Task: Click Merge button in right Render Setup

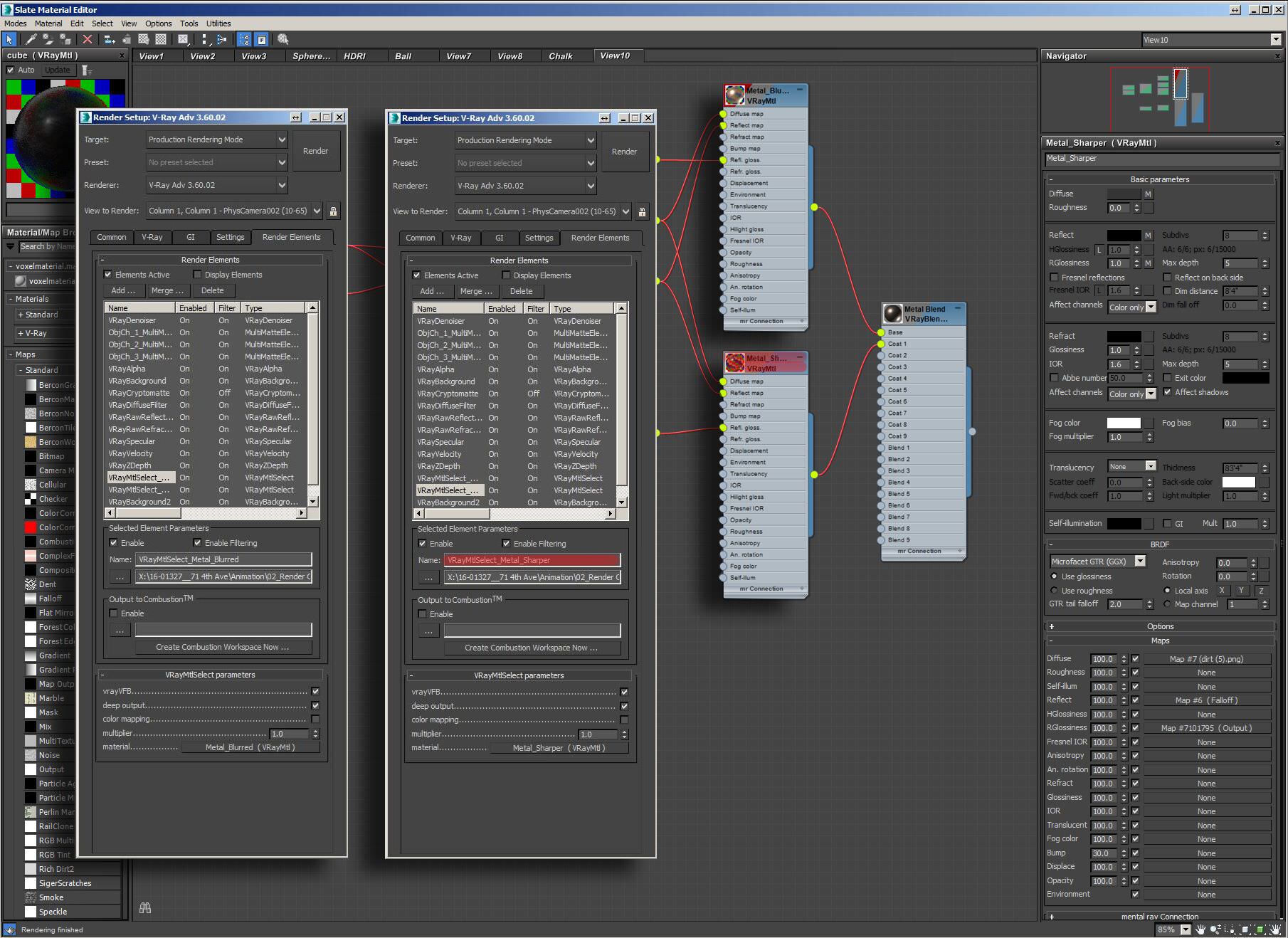Action: pos(476,291)
